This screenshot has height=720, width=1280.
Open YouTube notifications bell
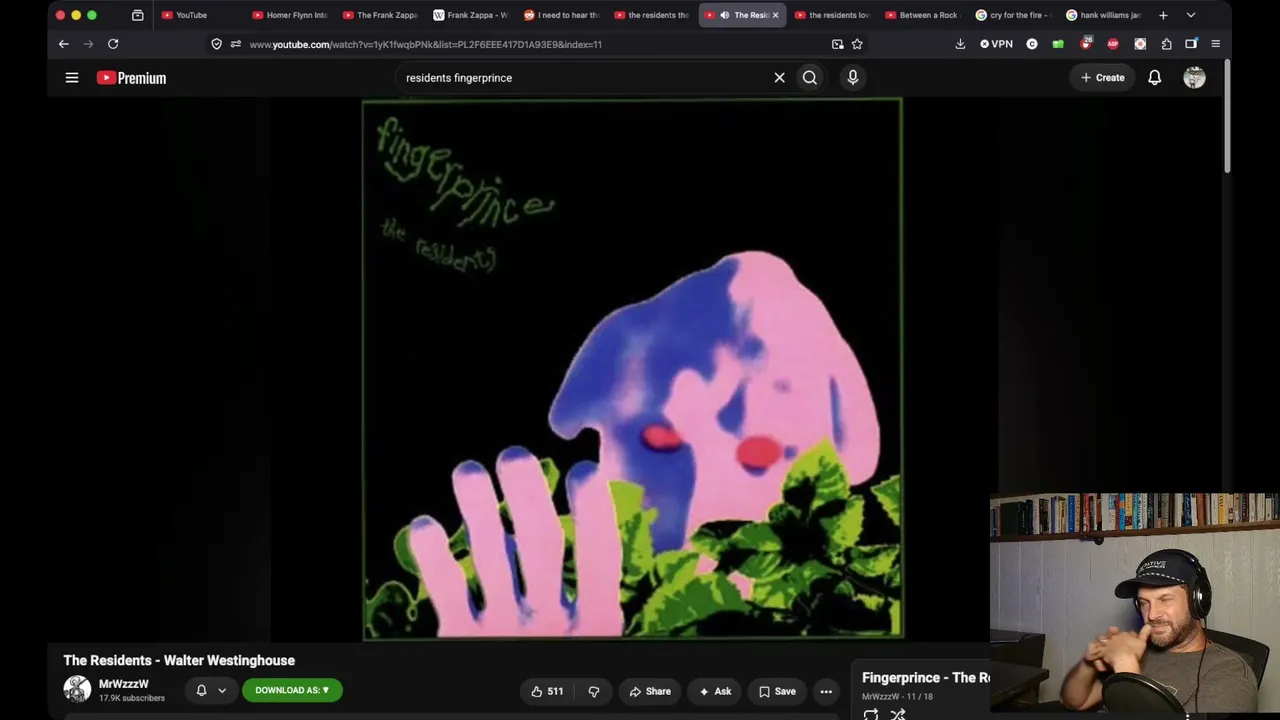point(1155,78)
